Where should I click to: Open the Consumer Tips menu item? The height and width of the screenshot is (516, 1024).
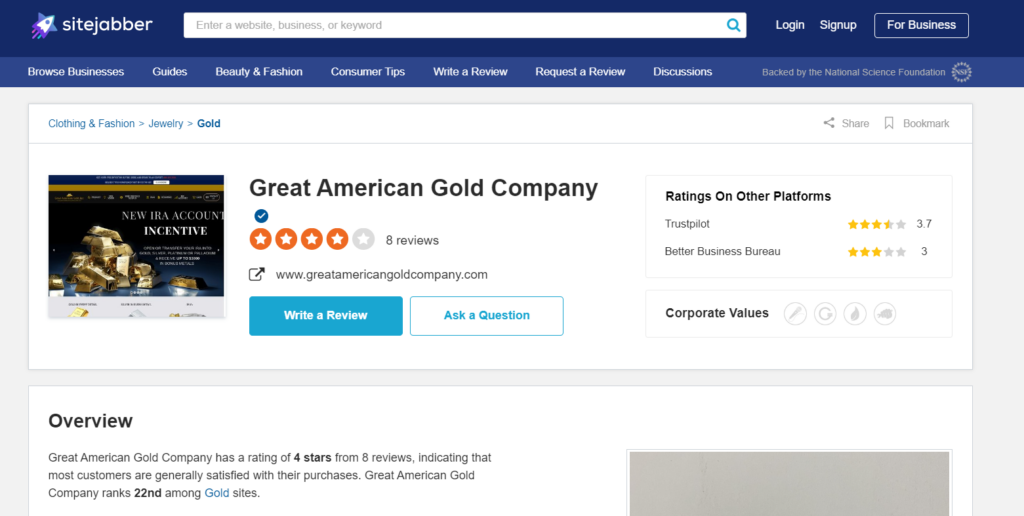click(x=368, y=72)
